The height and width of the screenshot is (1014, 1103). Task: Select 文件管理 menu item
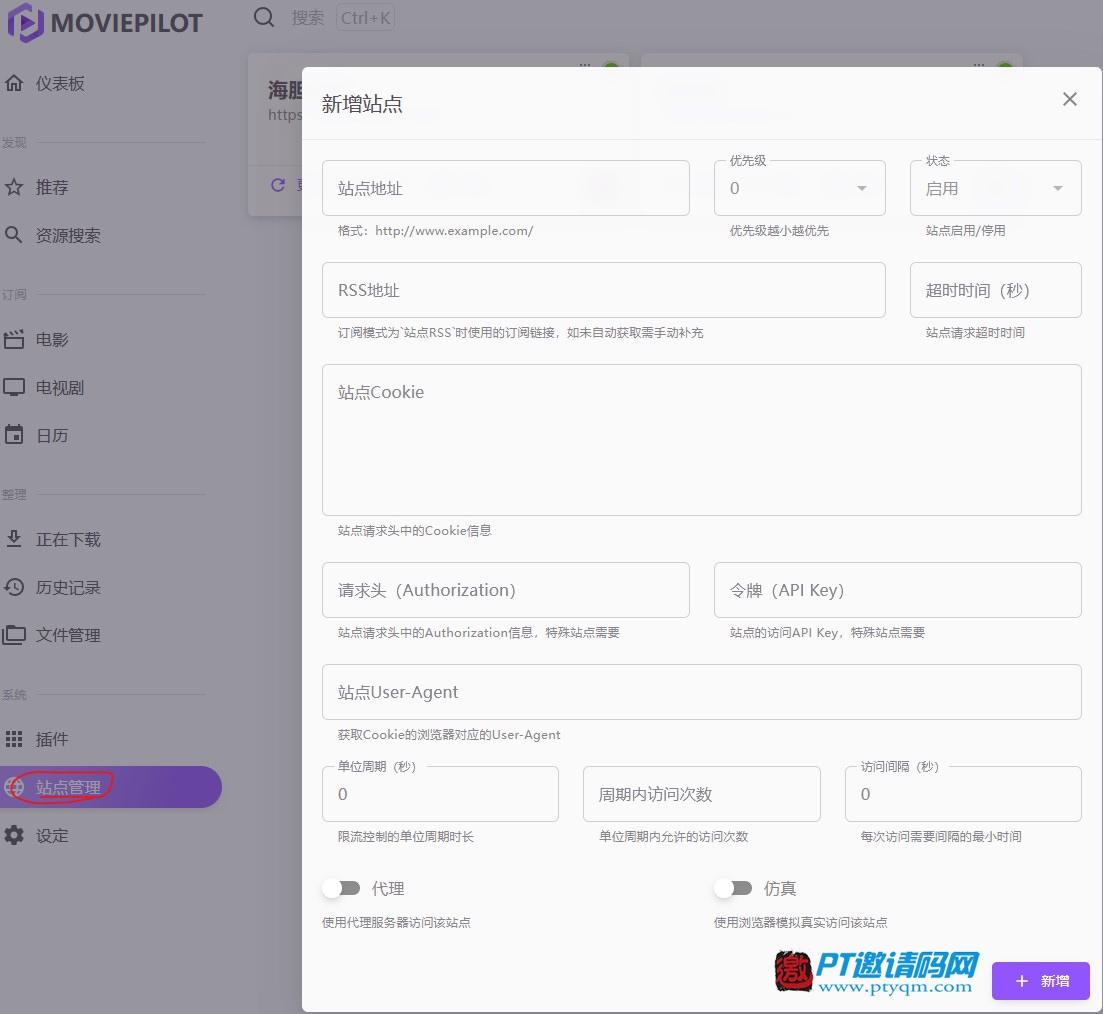tap(68, 635)
